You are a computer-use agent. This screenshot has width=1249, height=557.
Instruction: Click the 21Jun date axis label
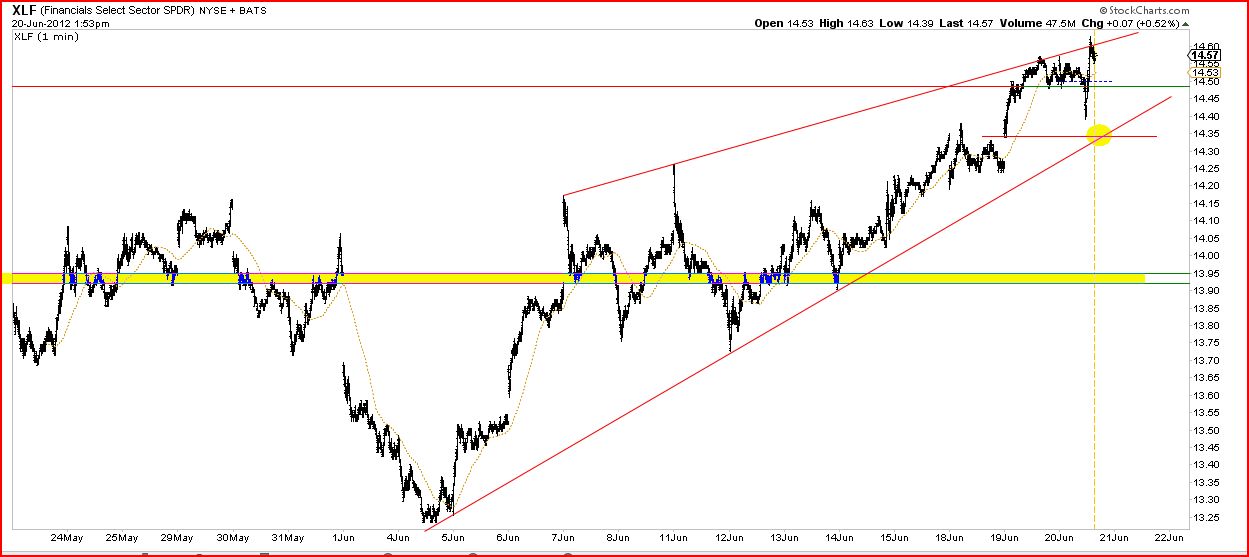1115,536
